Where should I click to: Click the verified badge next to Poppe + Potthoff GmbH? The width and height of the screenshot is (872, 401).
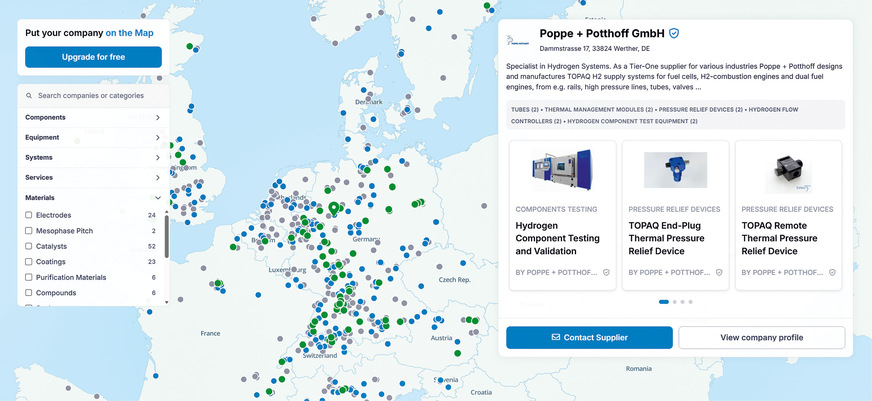pyautogui.click(x=674, y=33)
